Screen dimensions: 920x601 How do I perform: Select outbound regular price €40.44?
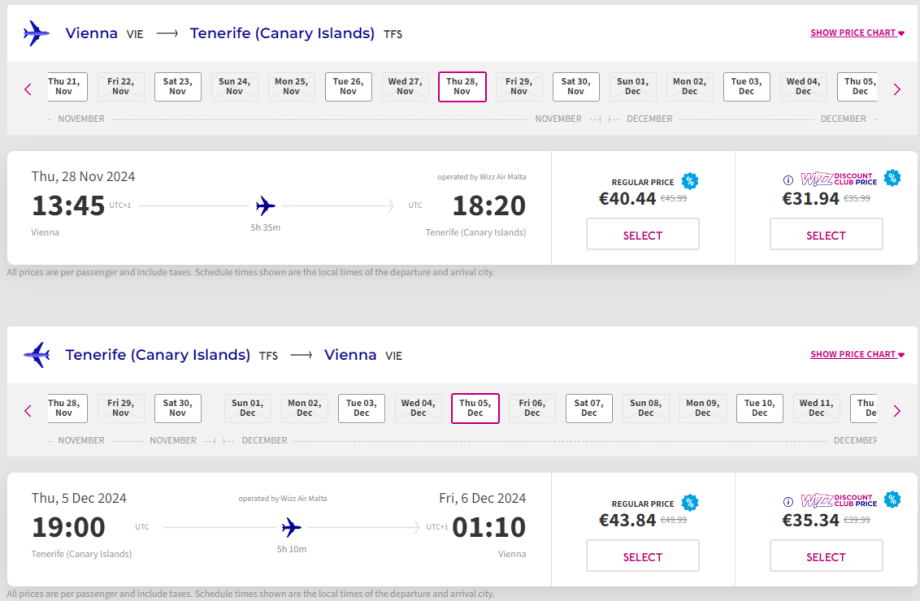click(642, 235)
